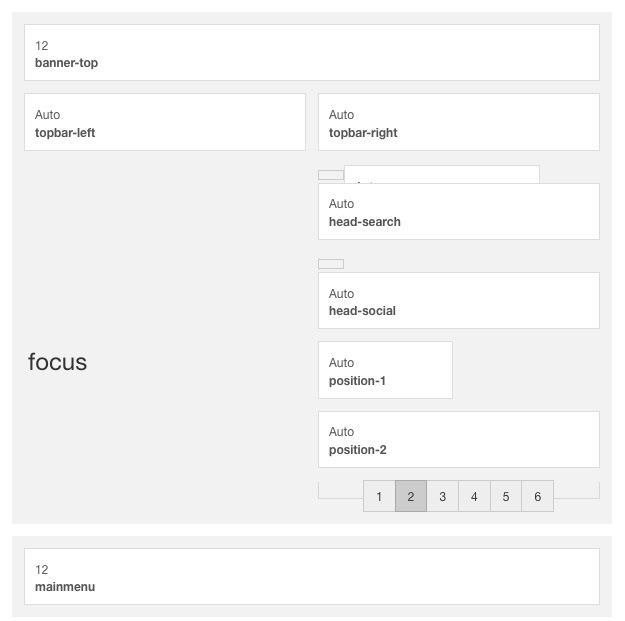Click small blank button above head-social

tap(331, 264)
